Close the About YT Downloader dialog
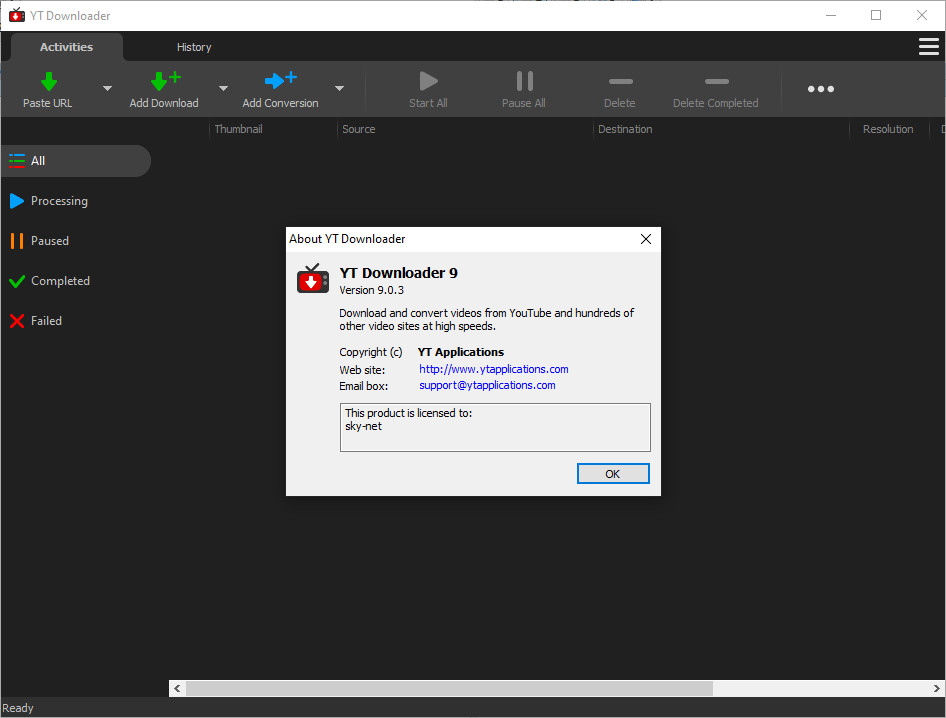The image size is (946, 718). (646, 239)
